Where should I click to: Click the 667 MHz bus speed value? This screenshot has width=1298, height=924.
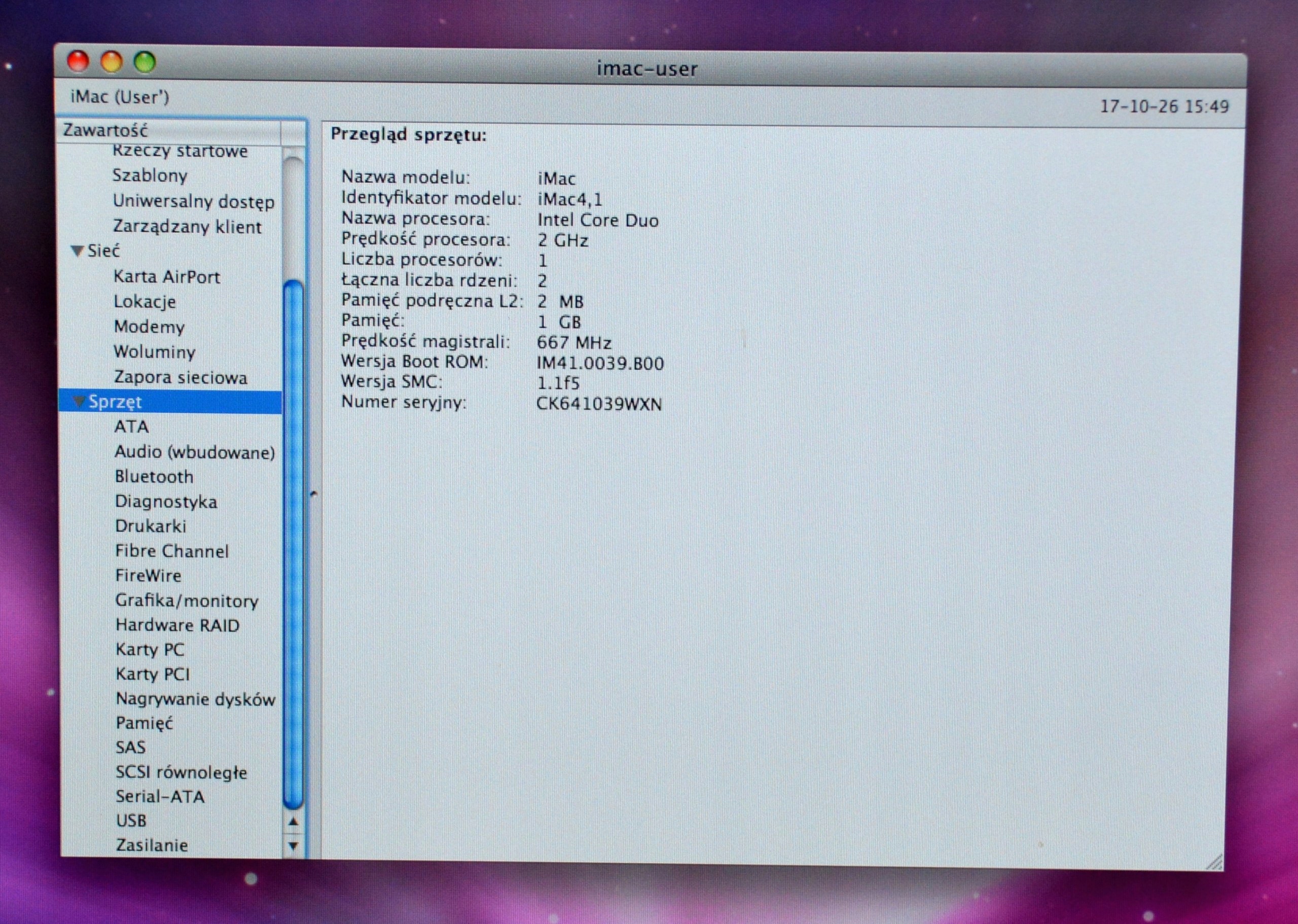pos(574,342)
